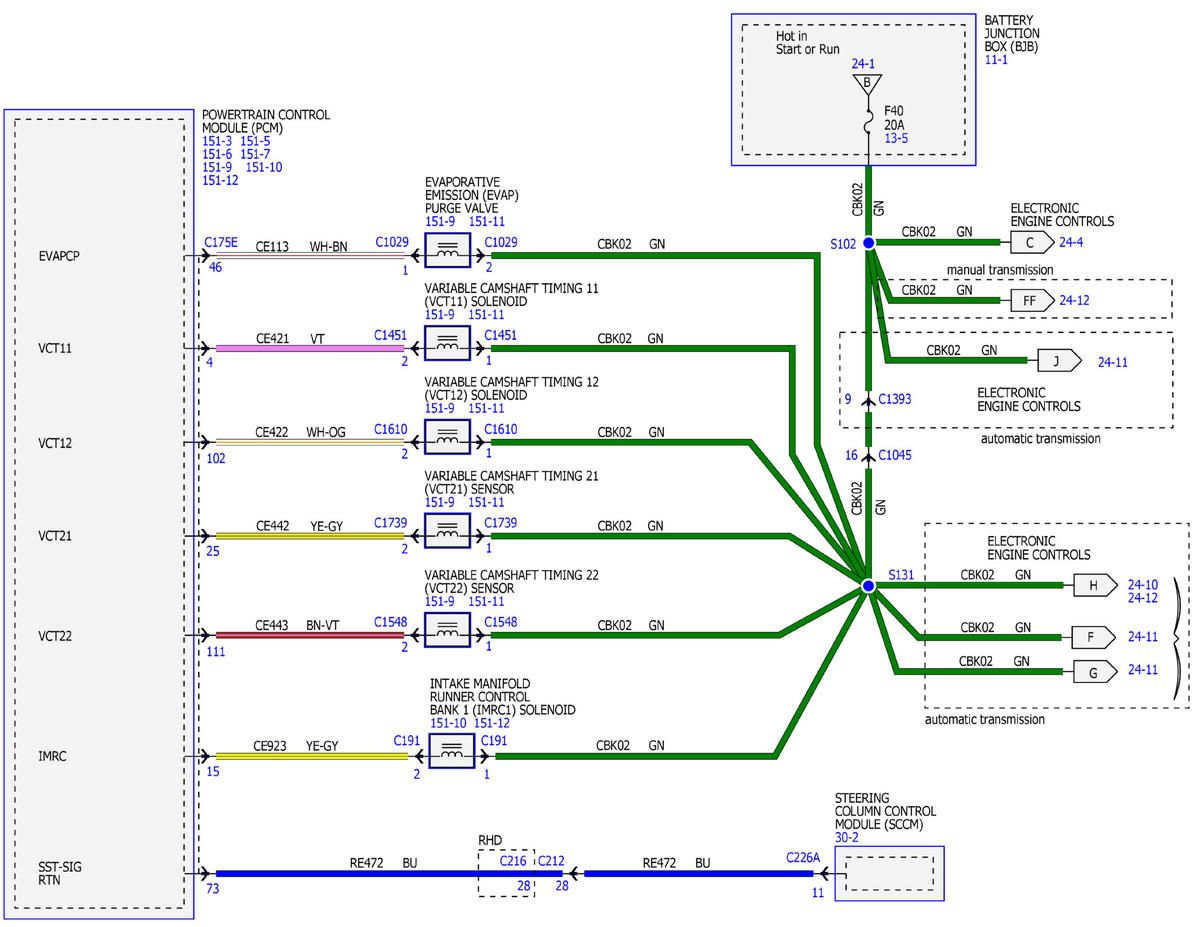The height and width of the screenshot is (927, 1200).
Task: Click the VCT12 solenoid coil symbol
Action: click(447, 437)
